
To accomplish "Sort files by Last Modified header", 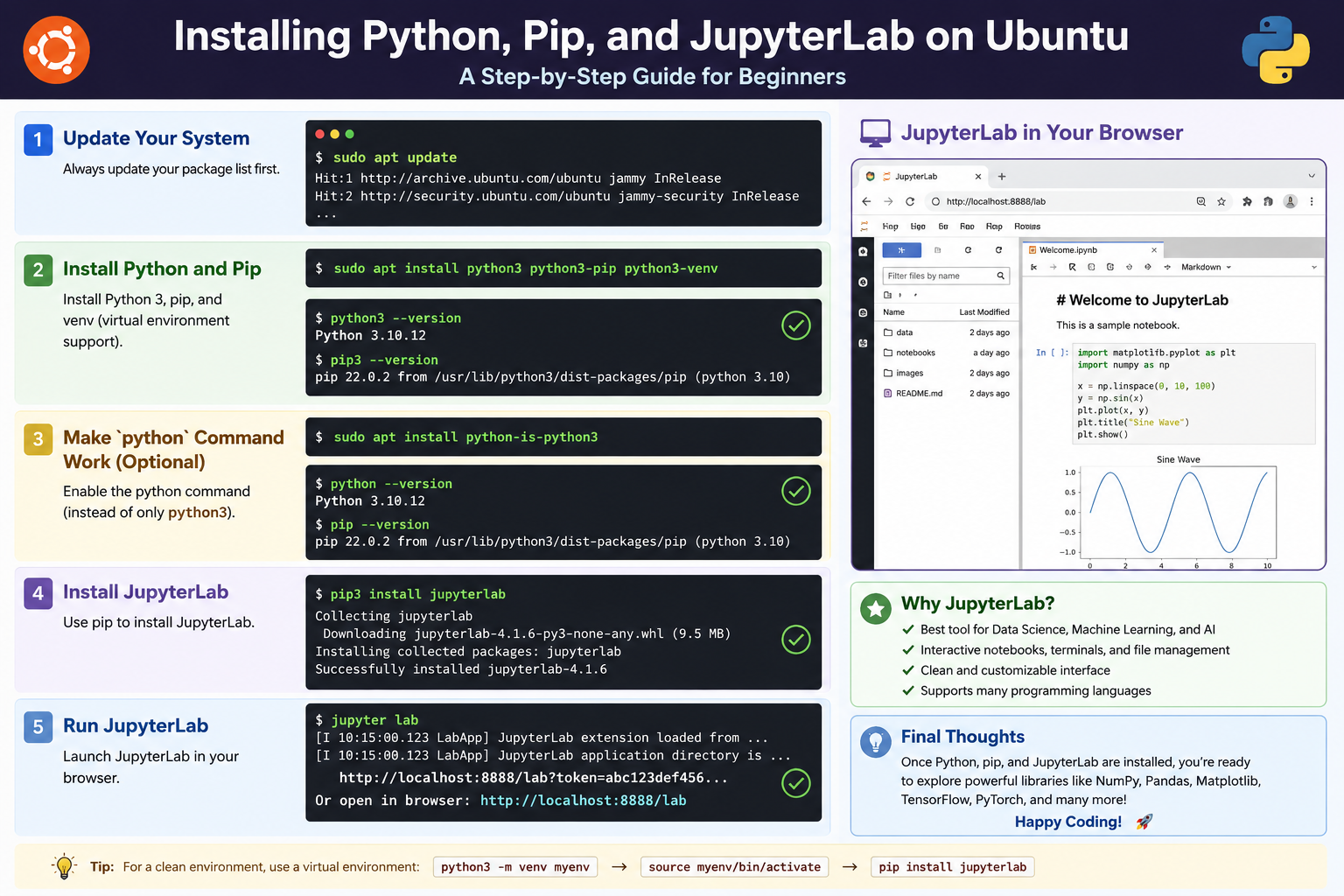I will tap(984, 312).
